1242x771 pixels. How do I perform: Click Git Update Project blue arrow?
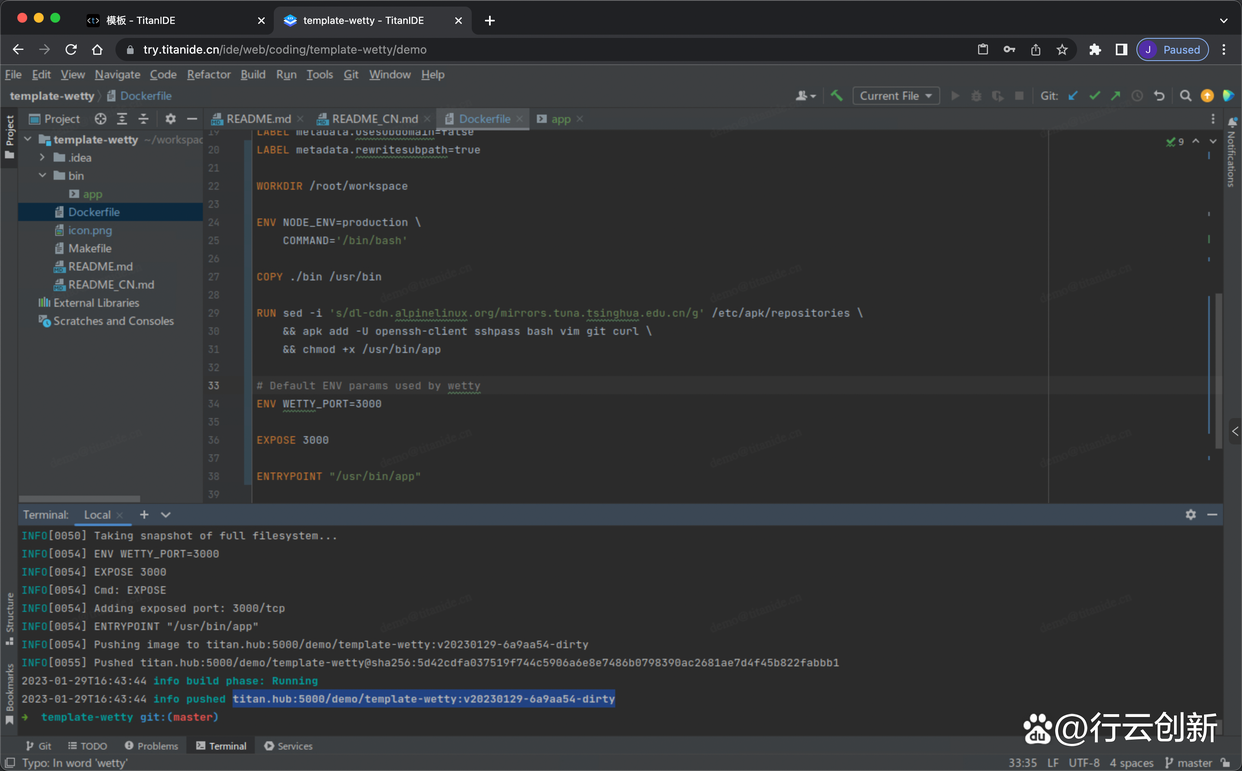pyautogui.click(x=1073, y=96)
